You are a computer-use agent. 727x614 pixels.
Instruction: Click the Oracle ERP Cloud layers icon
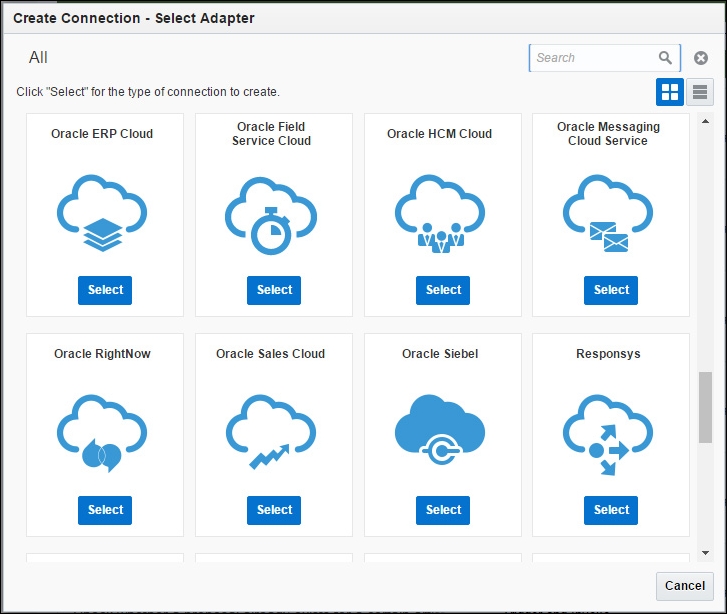(102, 213)
